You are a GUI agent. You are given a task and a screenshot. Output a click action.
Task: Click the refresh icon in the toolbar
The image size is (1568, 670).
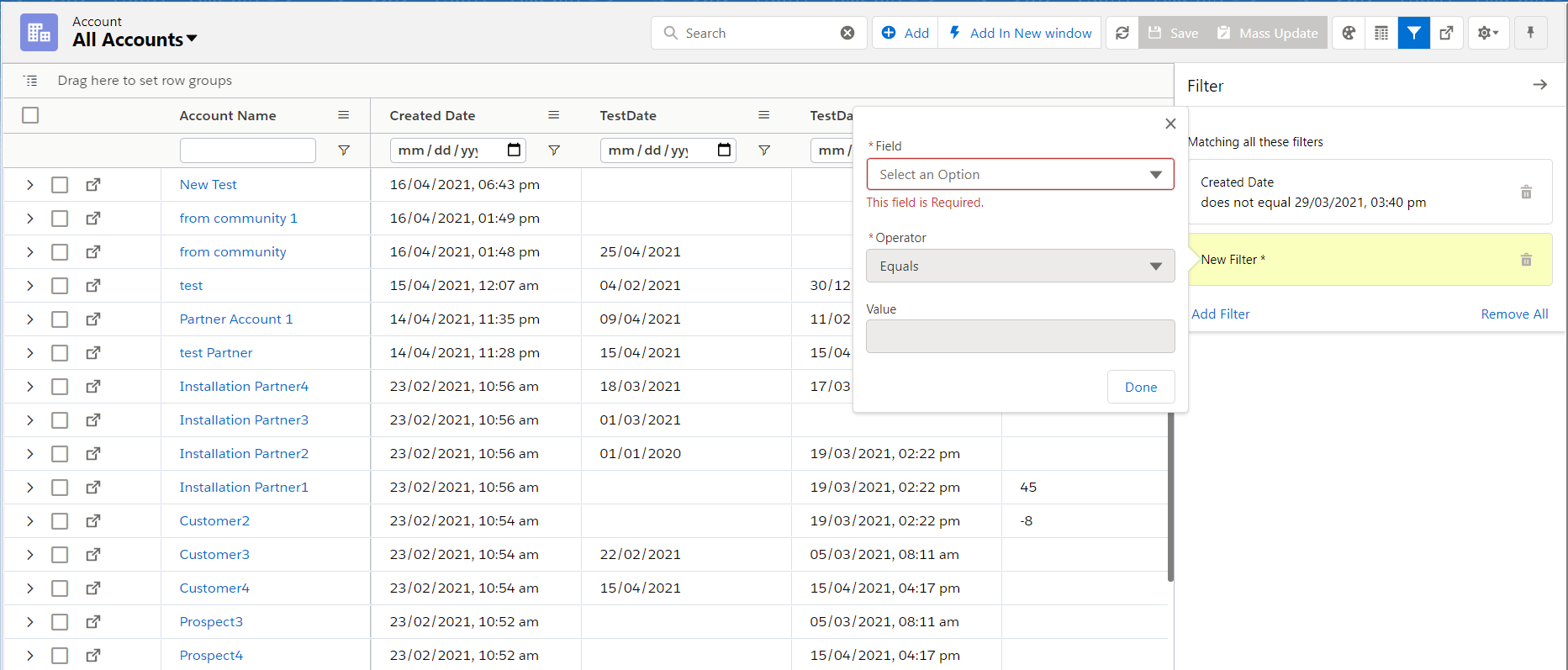[x=1122, y=33]
